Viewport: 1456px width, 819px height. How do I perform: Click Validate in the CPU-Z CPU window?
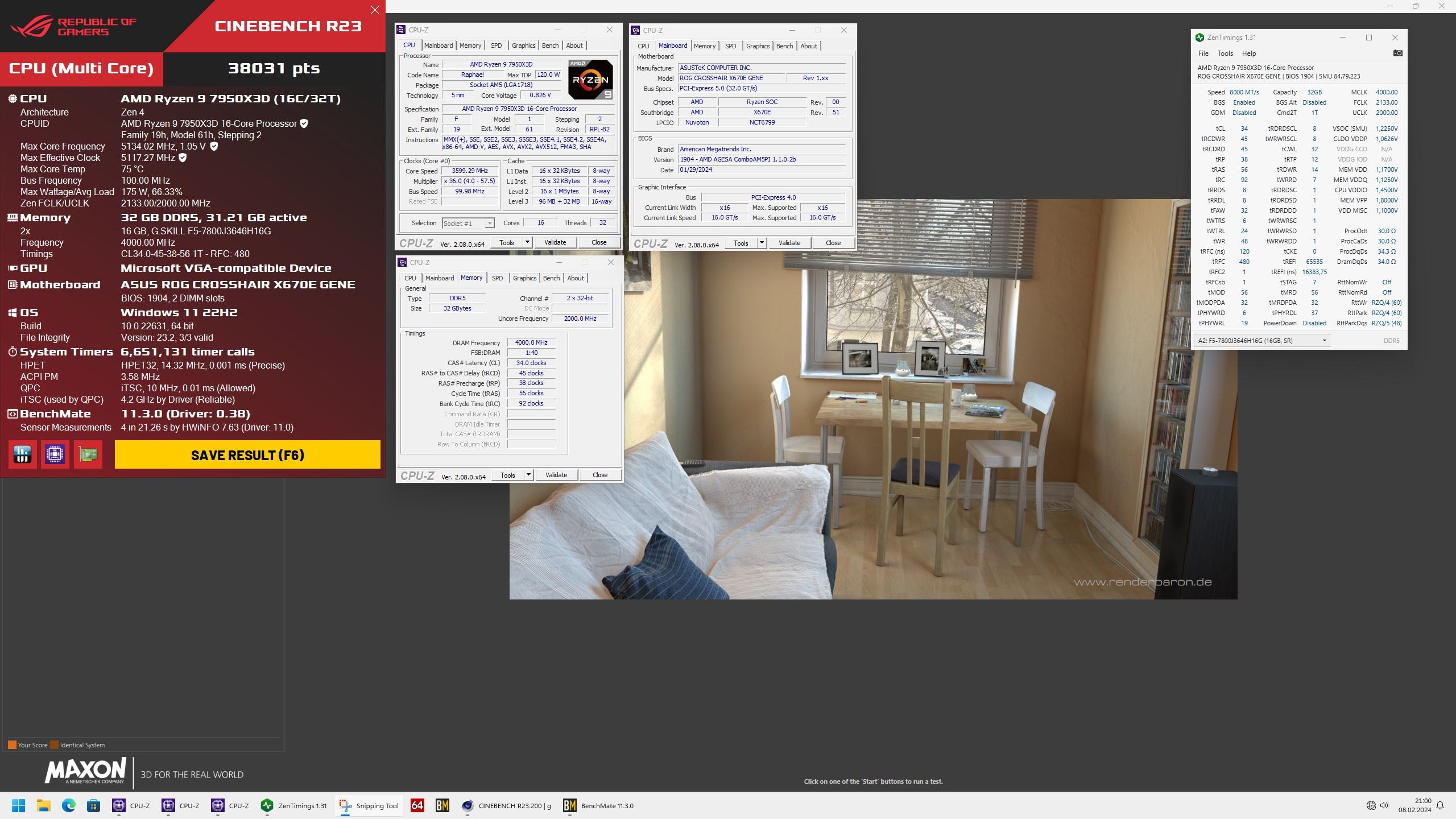(x=555, y=242)
